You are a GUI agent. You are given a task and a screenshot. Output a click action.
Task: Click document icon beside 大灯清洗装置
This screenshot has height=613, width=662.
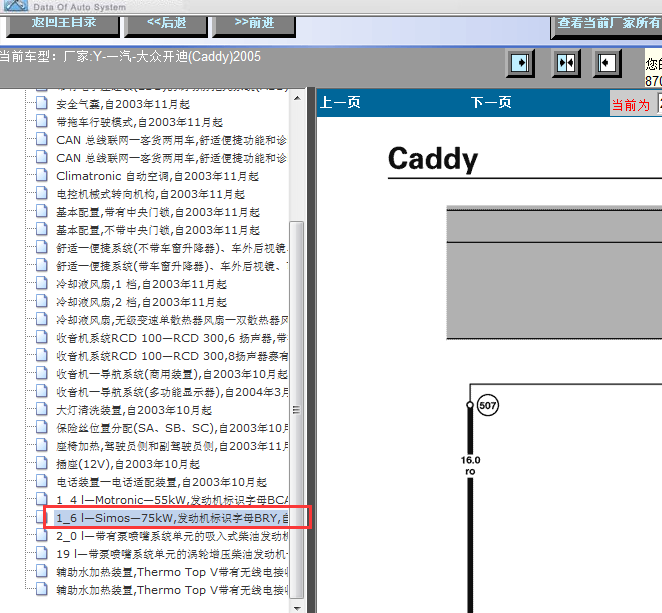tap(41, 410)
